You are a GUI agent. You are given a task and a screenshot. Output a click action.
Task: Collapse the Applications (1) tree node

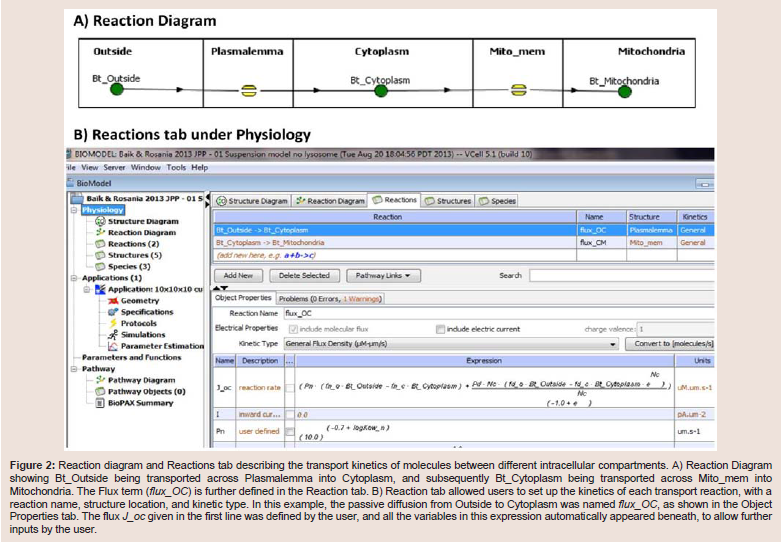74,278
